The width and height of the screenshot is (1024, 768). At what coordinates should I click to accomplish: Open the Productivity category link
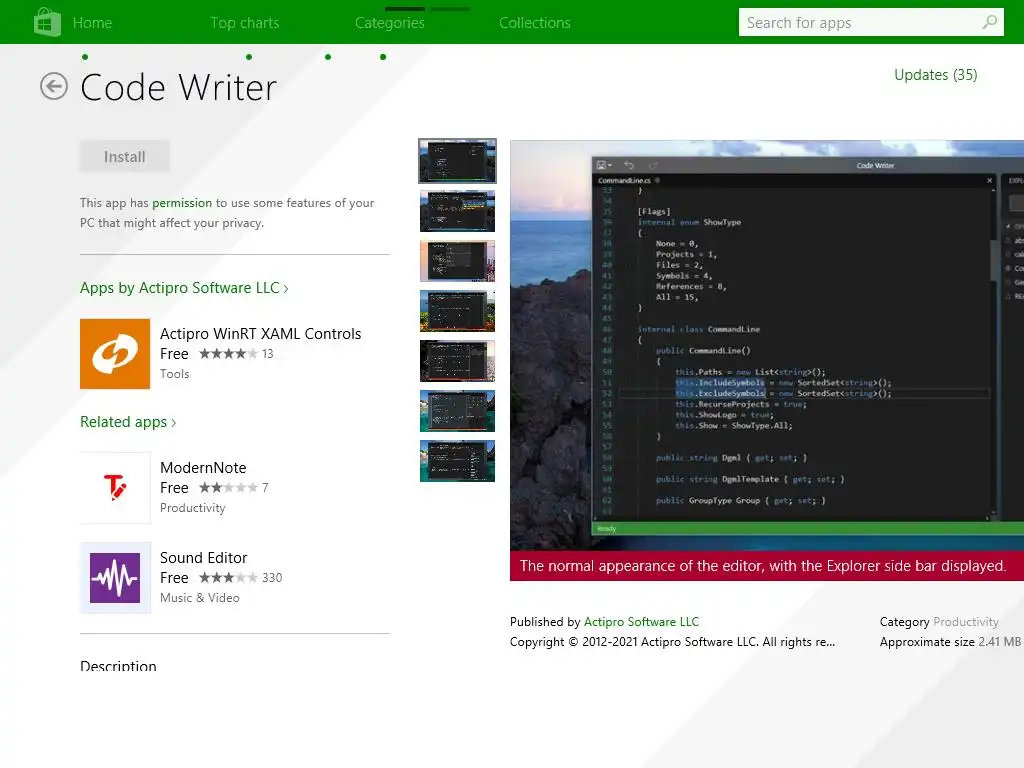[966, 622]
